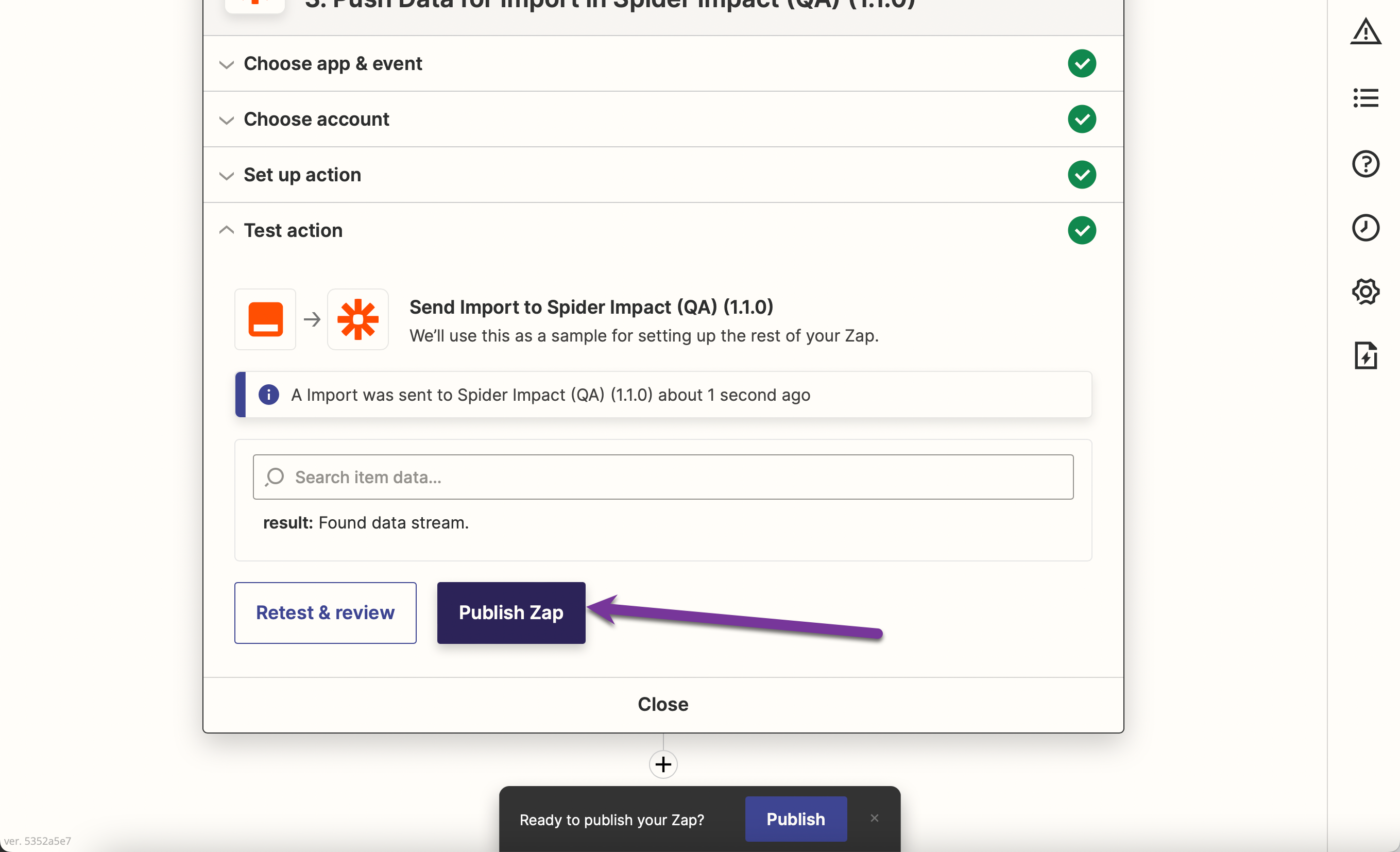
Task: Click green checkmark on Set up action
Action: (1082, 175)
